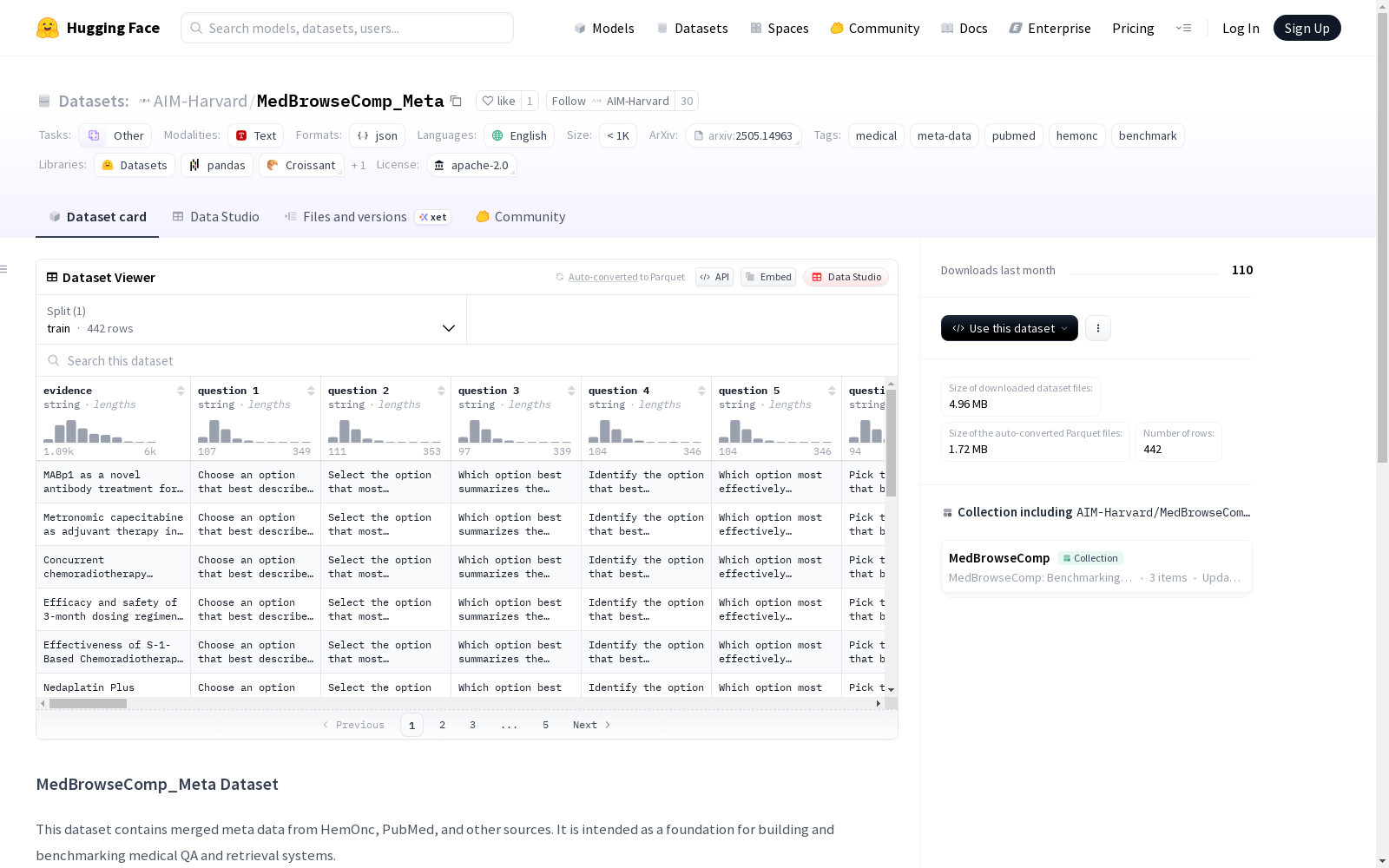Click the 'Metronomic capecitabine' evidence cell
The width and height of the screenshot is (1389, 868).
click(114, 524)
